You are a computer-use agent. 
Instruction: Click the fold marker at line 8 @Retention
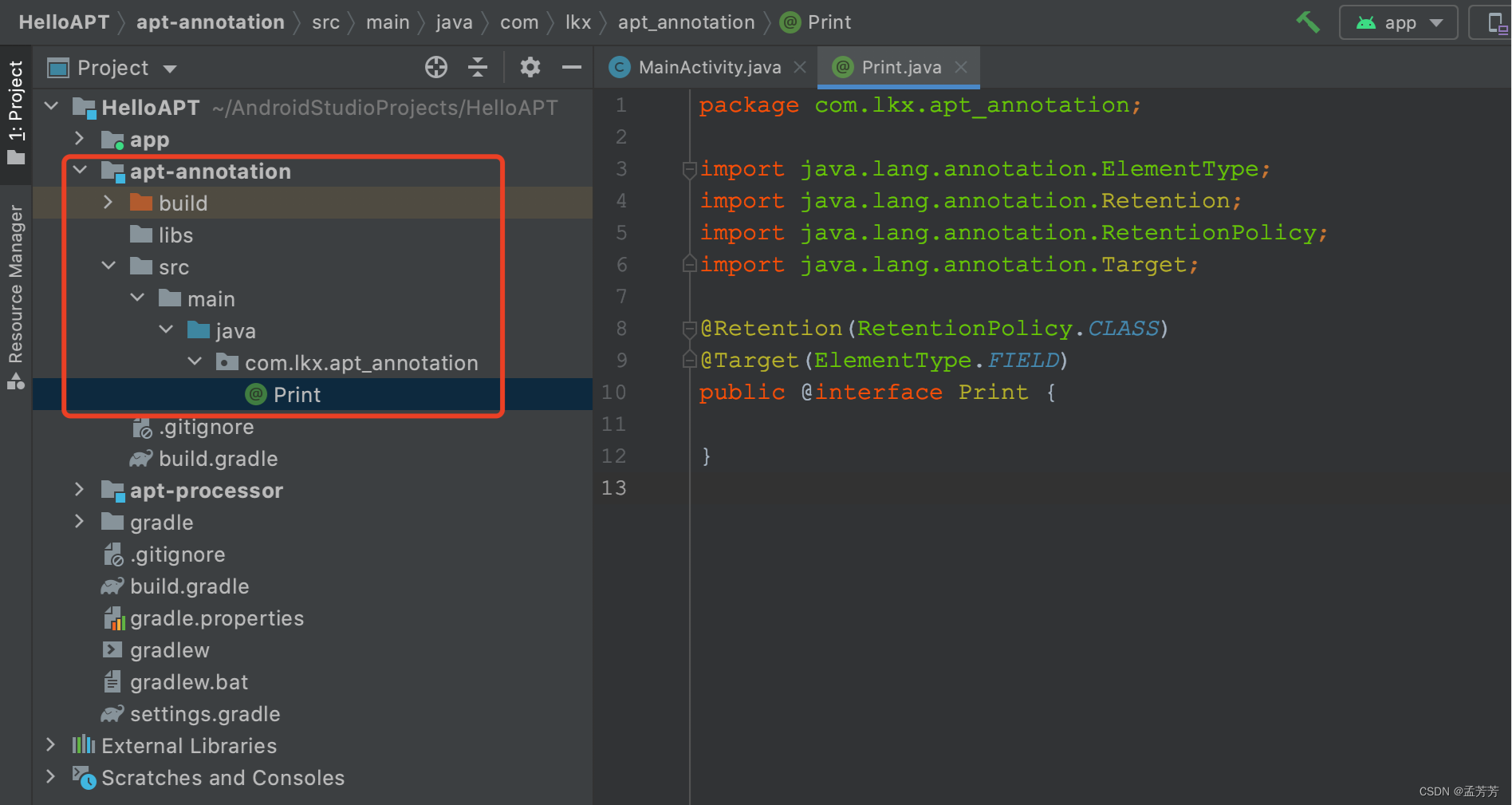pyautogui.click(x=690, y=329)
